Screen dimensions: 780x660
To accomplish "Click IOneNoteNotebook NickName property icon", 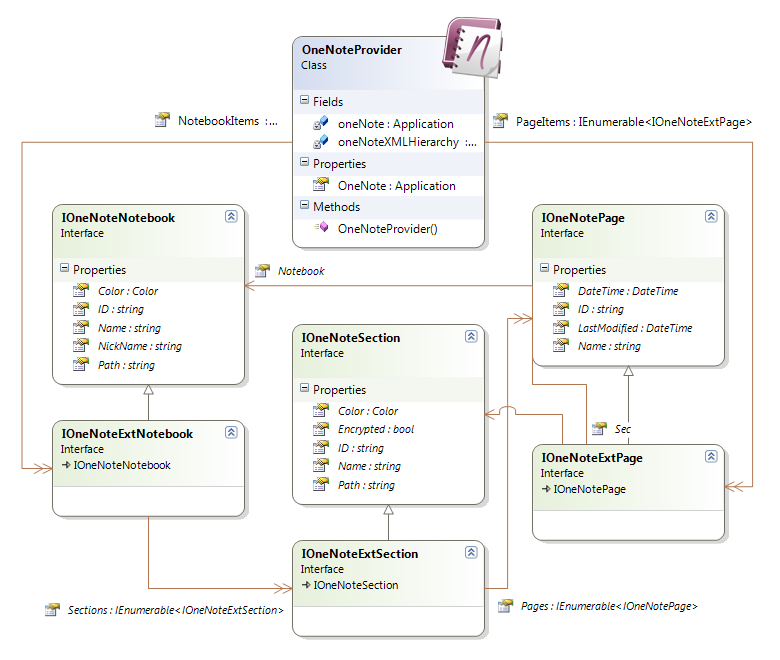I will (81, 345).
